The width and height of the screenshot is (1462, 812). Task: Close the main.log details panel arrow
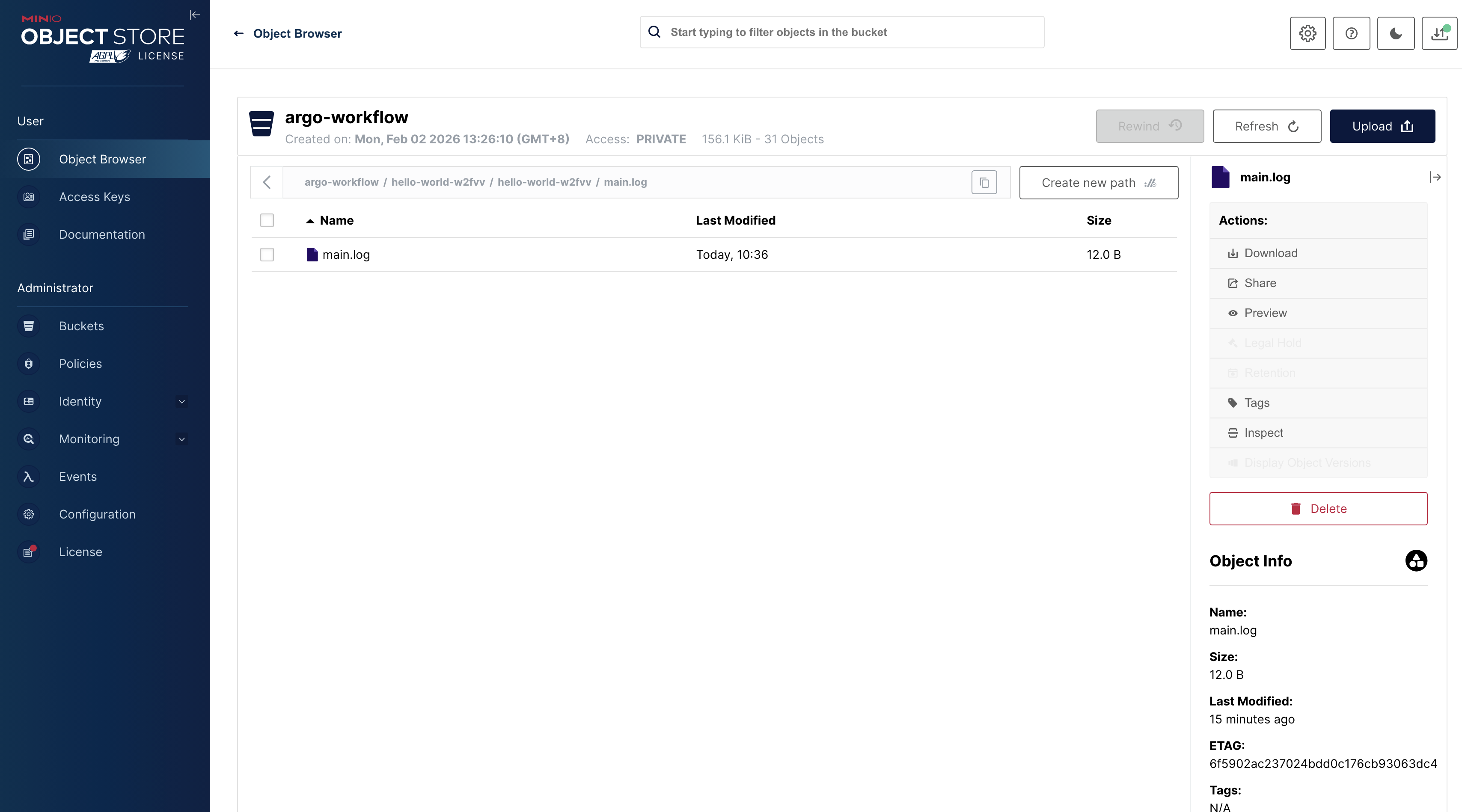click(x=1435, y=178)
